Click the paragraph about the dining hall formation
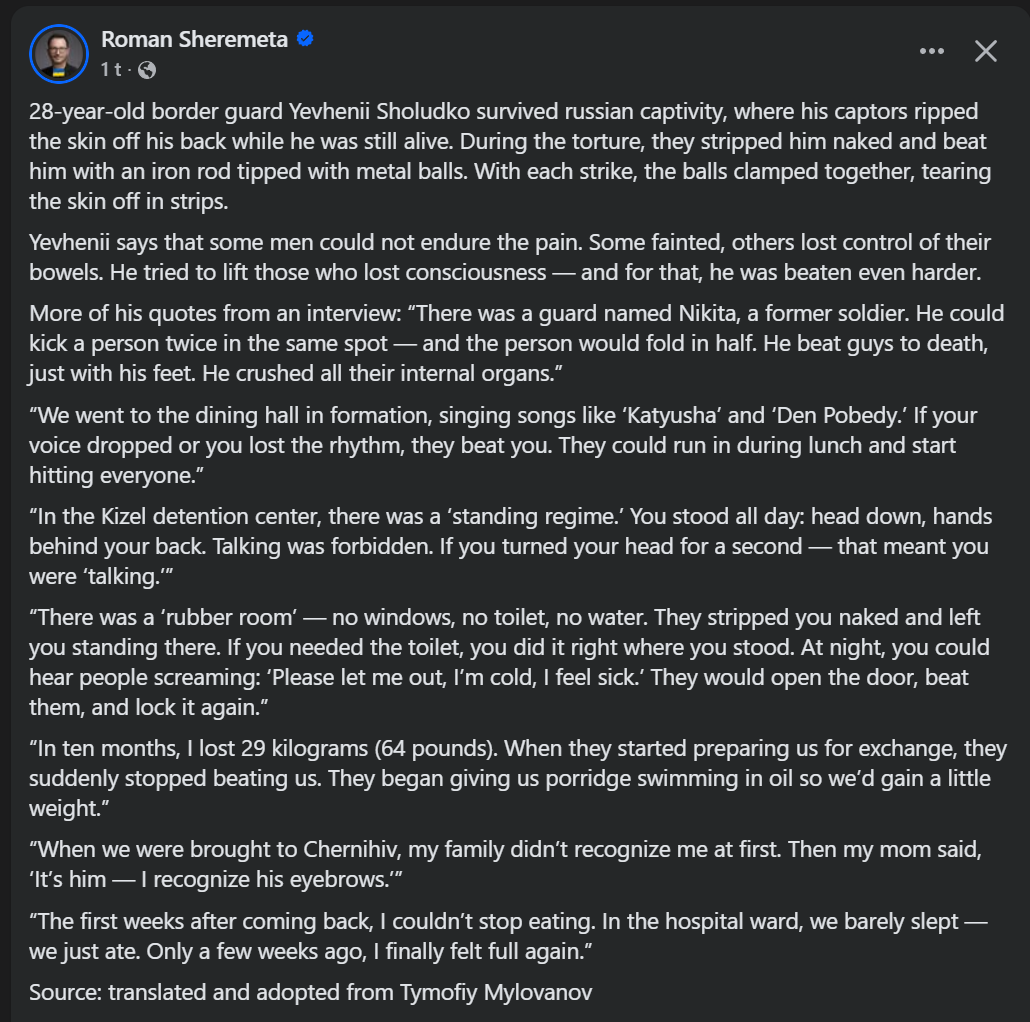 tap(500, 445)
